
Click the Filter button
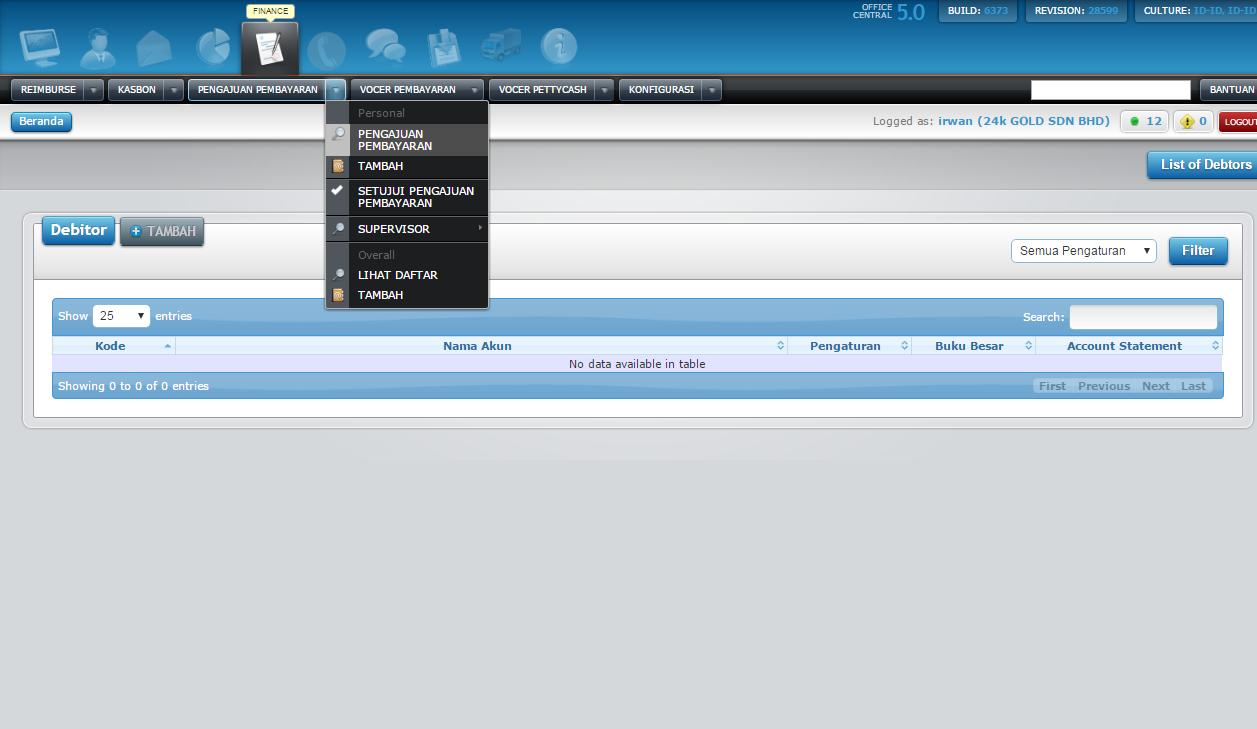1198,251
